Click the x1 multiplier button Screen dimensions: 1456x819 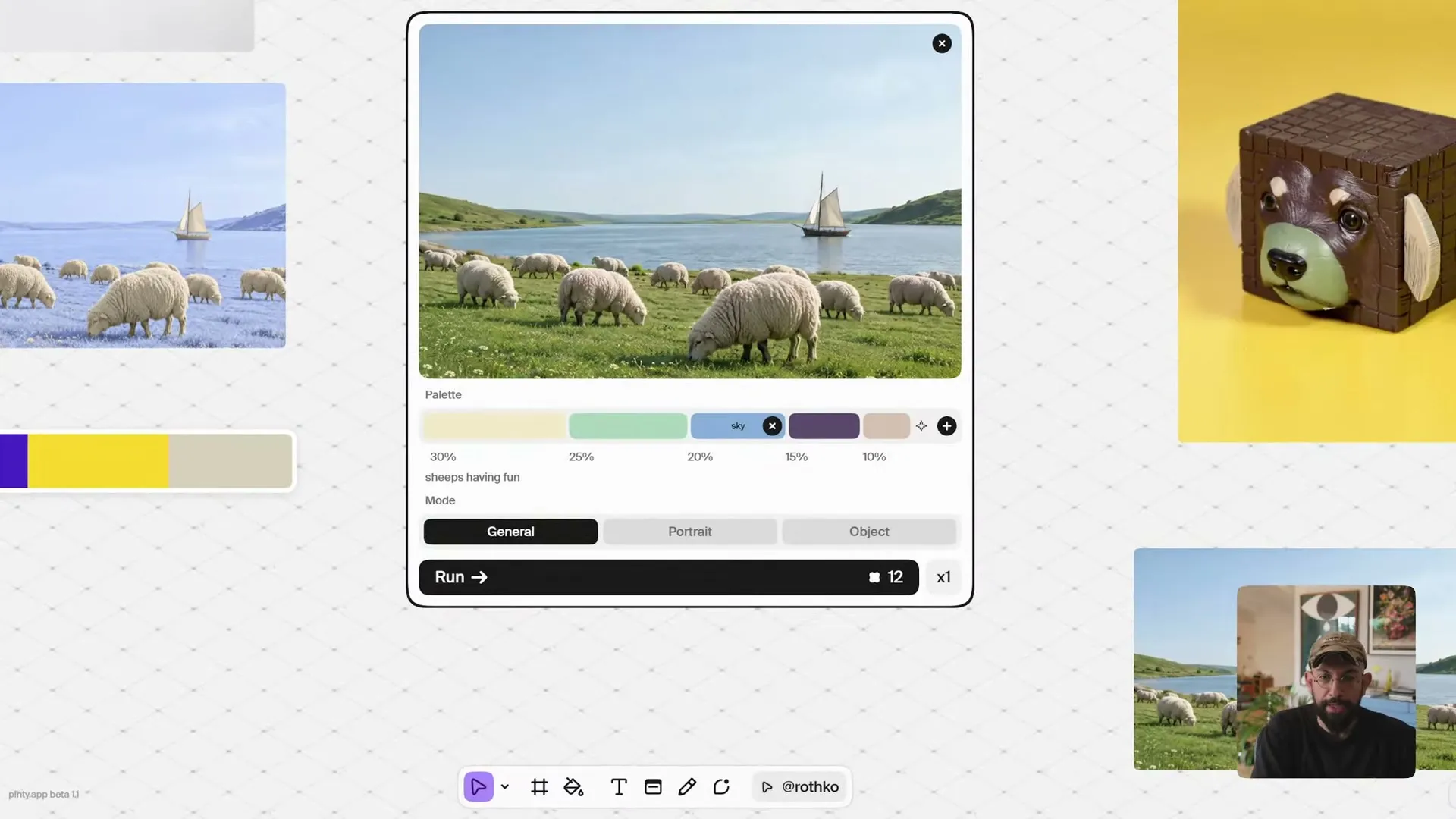[x=943, y=577]
